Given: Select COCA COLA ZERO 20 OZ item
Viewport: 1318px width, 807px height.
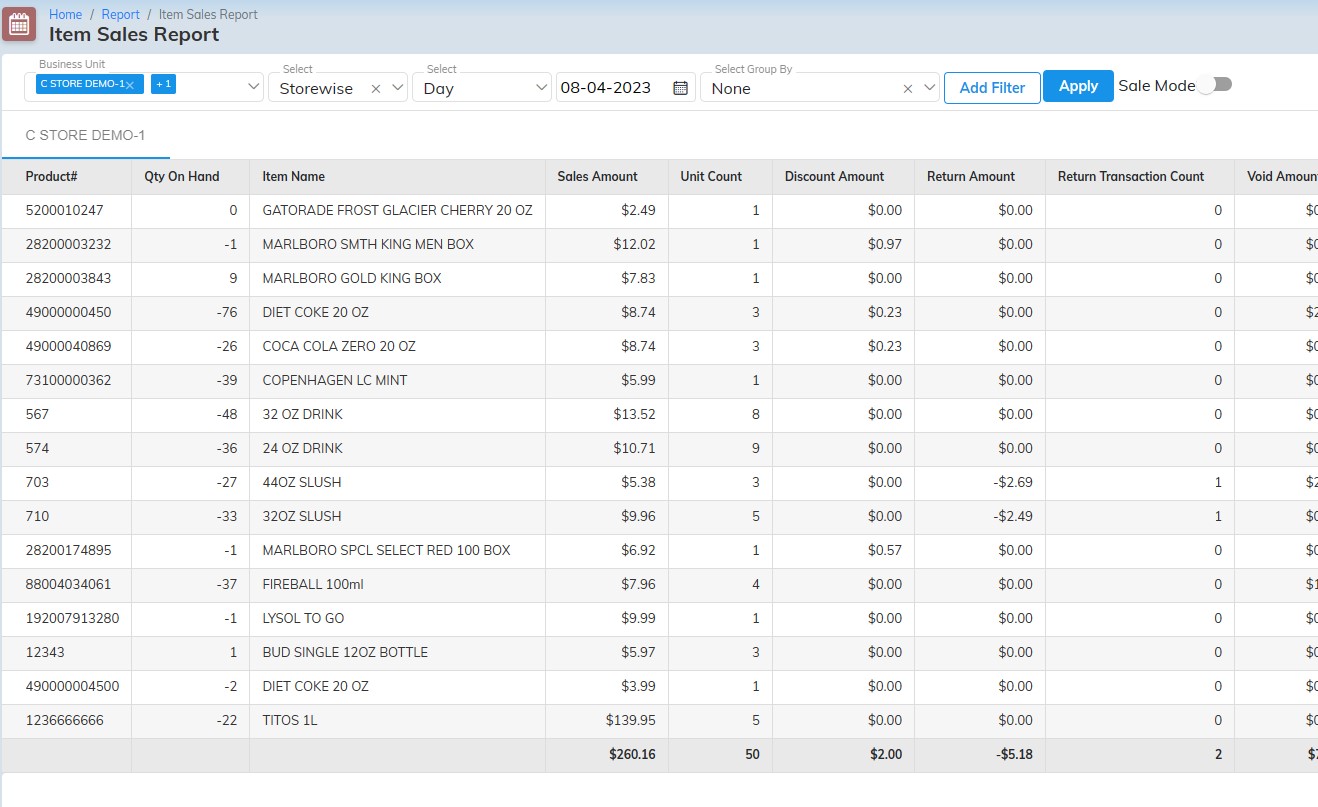Looking at the screenshot, I should [x=339, y=347].
